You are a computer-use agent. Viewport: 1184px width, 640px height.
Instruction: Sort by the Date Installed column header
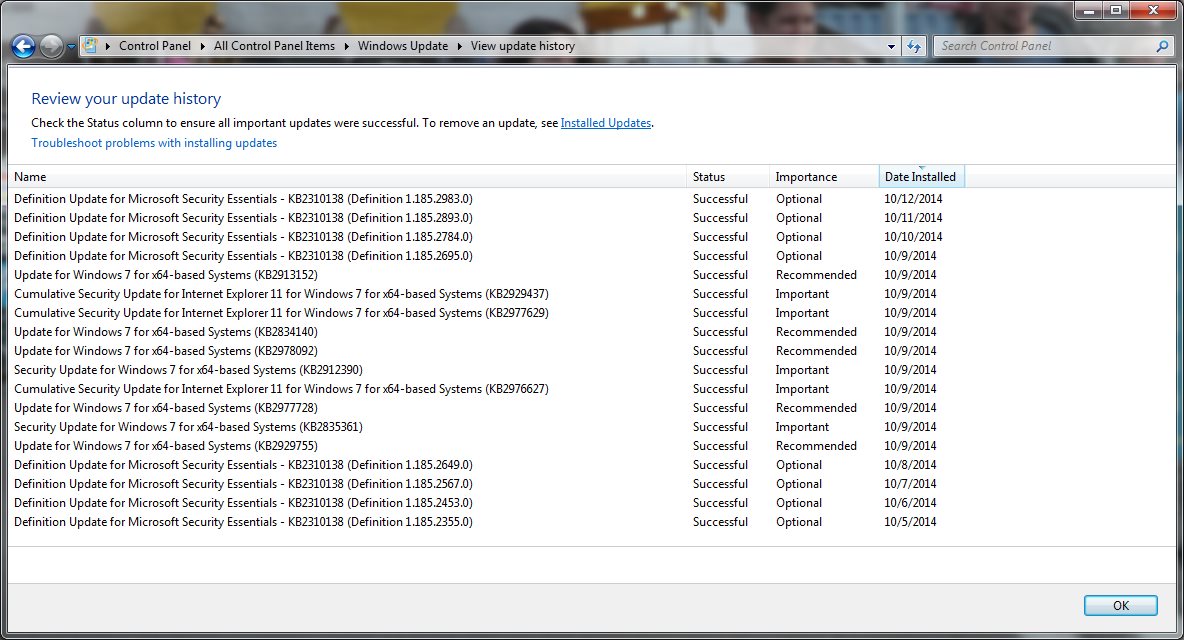pos(921,177)
